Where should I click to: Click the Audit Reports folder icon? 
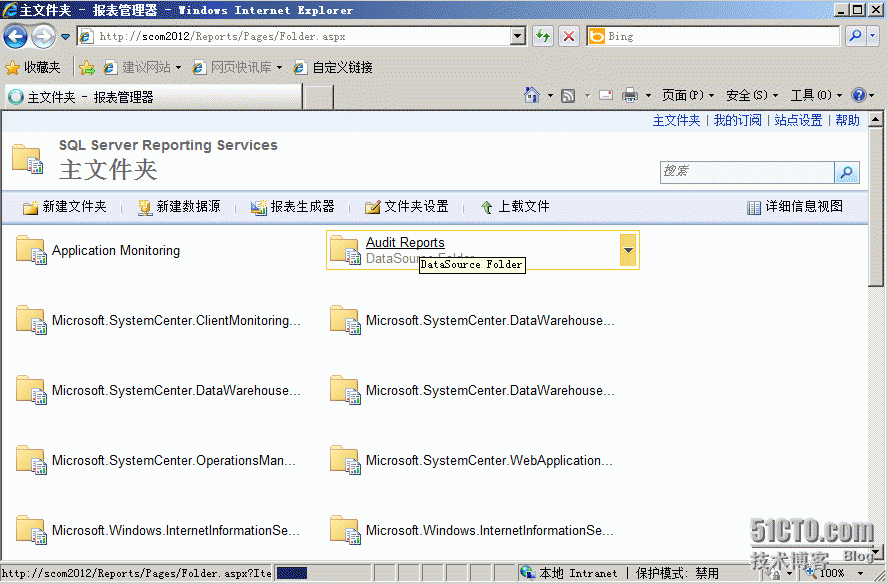[345, 250]
